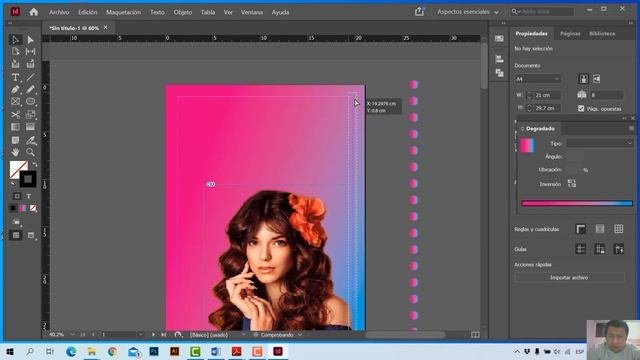Open the Archivo menu

click(x=59, y=12)
